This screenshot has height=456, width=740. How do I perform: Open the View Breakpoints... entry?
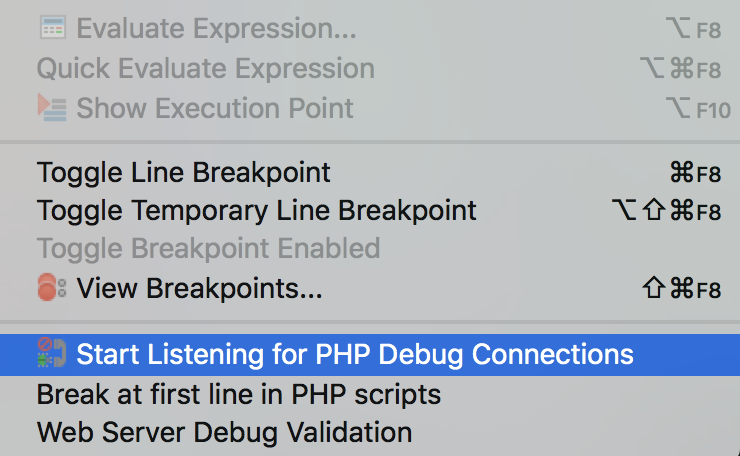click(x=199, y=288)
